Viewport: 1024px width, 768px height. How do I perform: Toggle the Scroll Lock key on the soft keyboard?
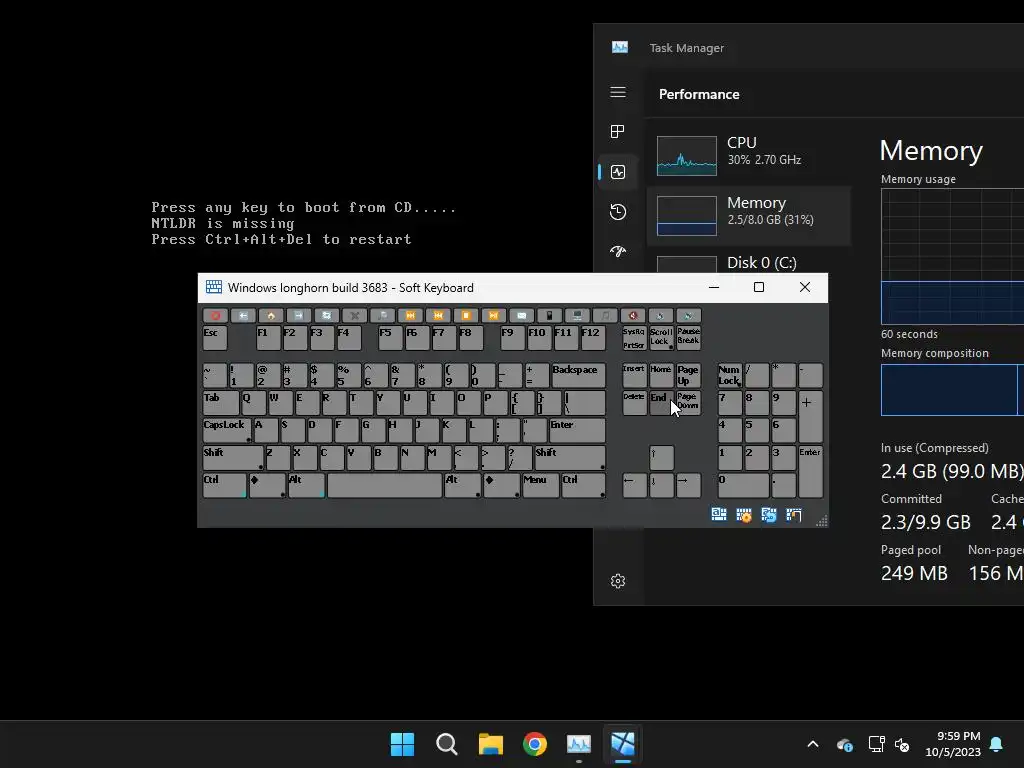click(661, 338)
